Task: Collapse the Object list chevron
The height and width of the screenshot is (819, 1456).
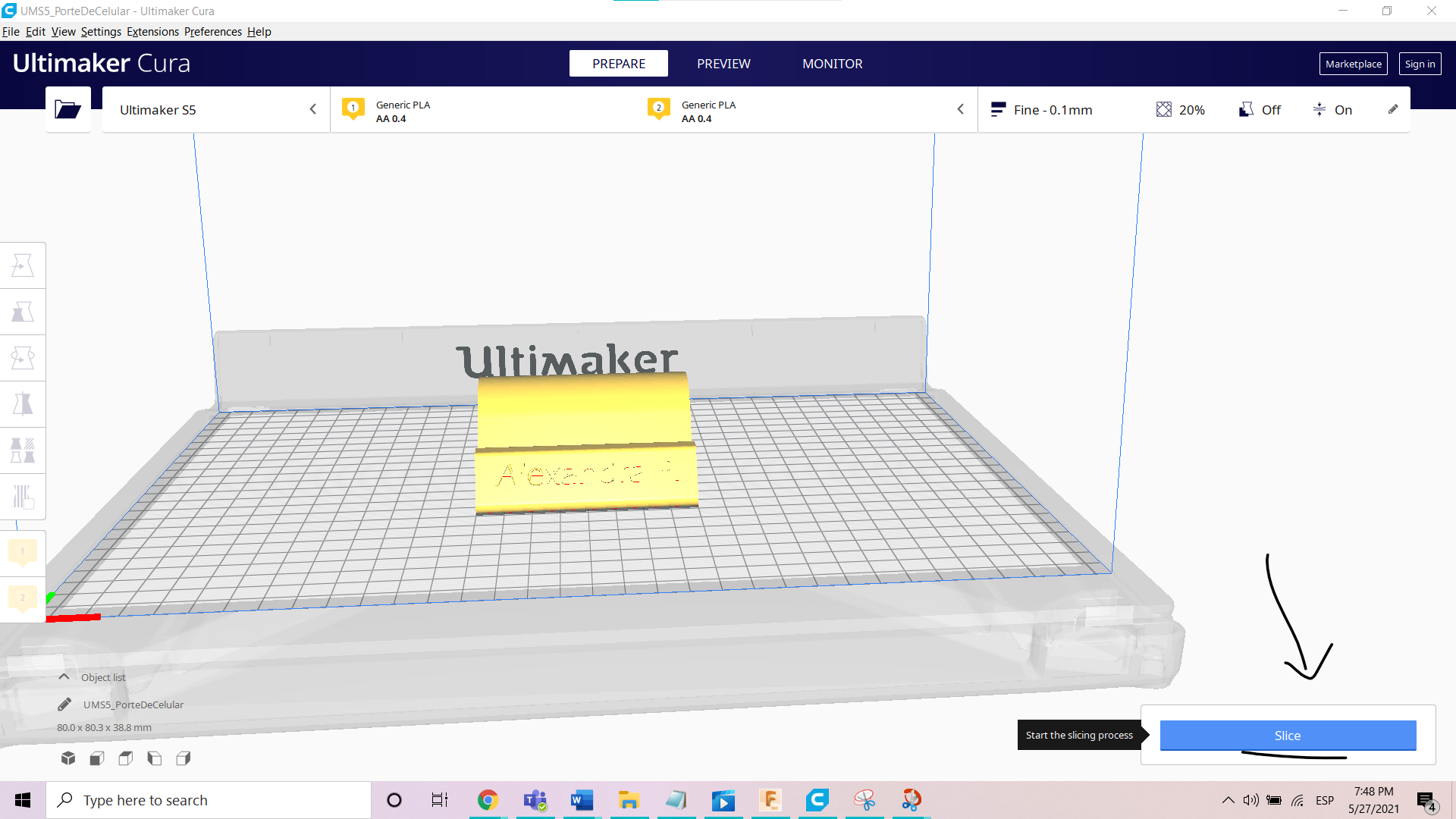Action: click(64, 677)
